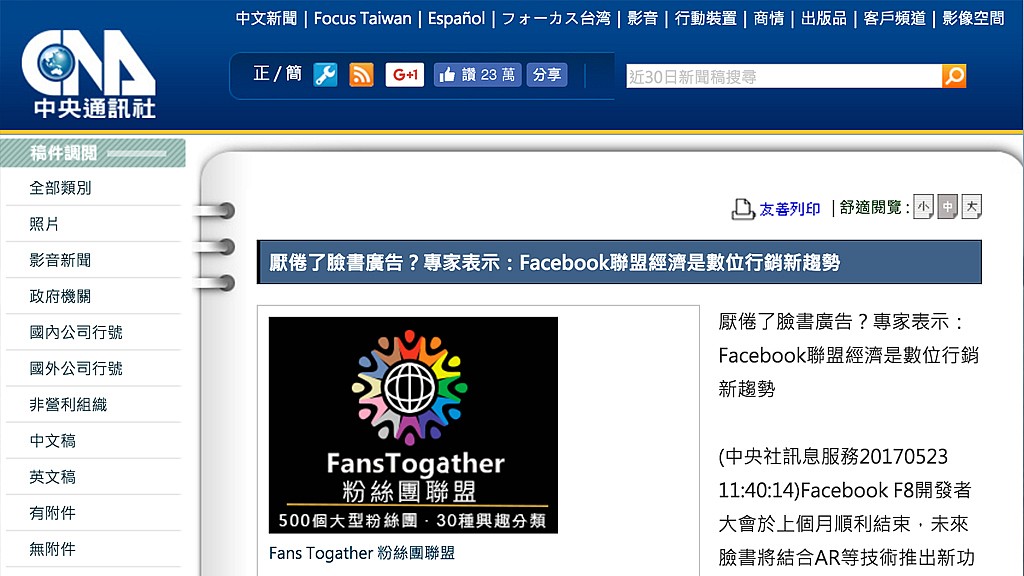Select small font size 小

coord(923,207)
